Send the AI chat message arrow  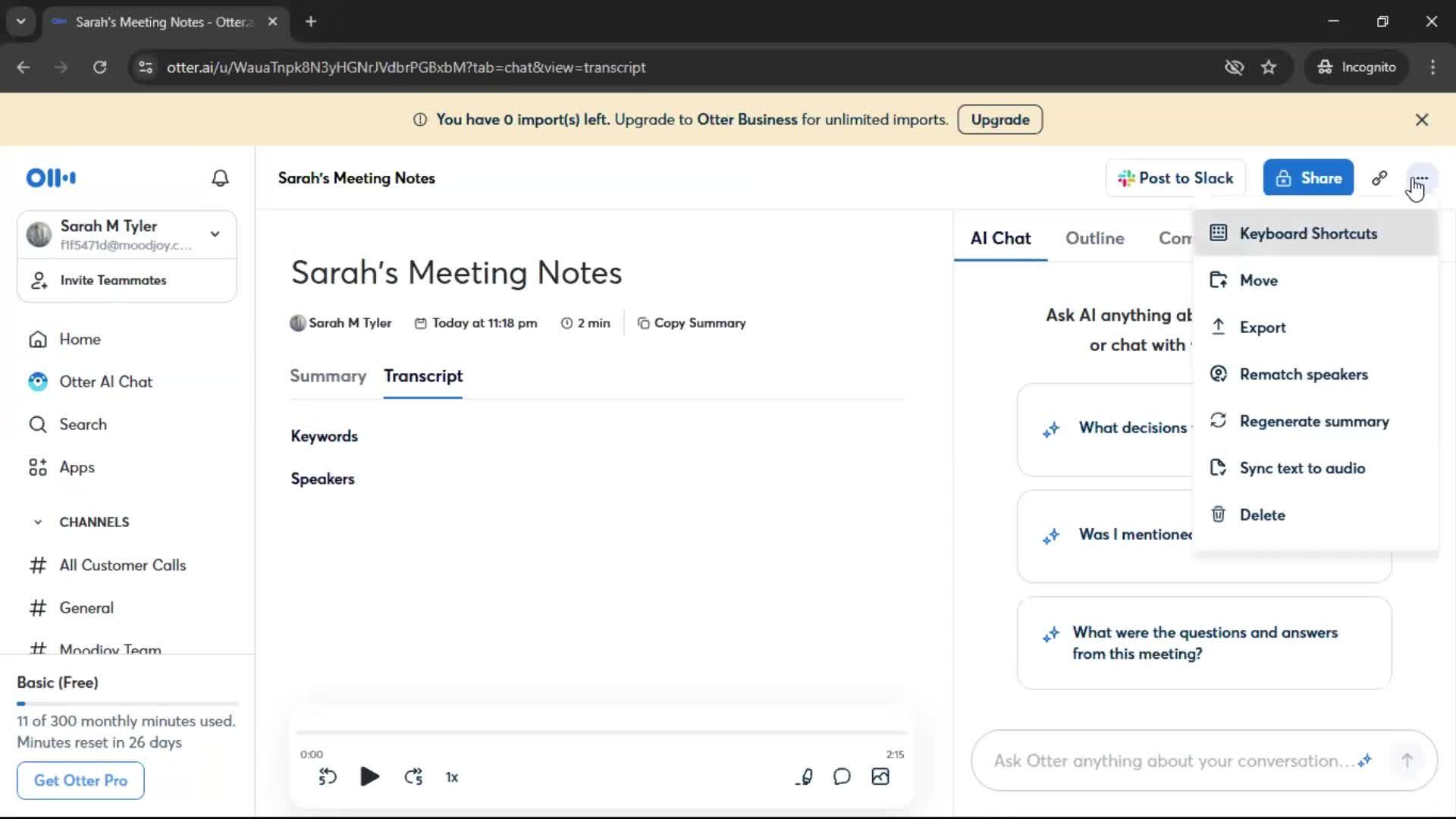(x=1407, y=760)
